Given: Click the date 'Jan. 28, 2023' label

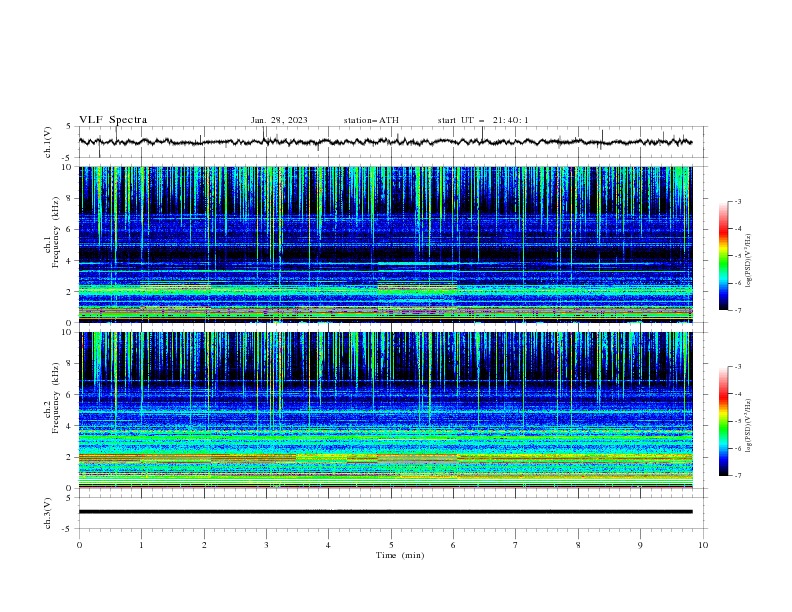Looking at the screenshot, I should [279, 120].
